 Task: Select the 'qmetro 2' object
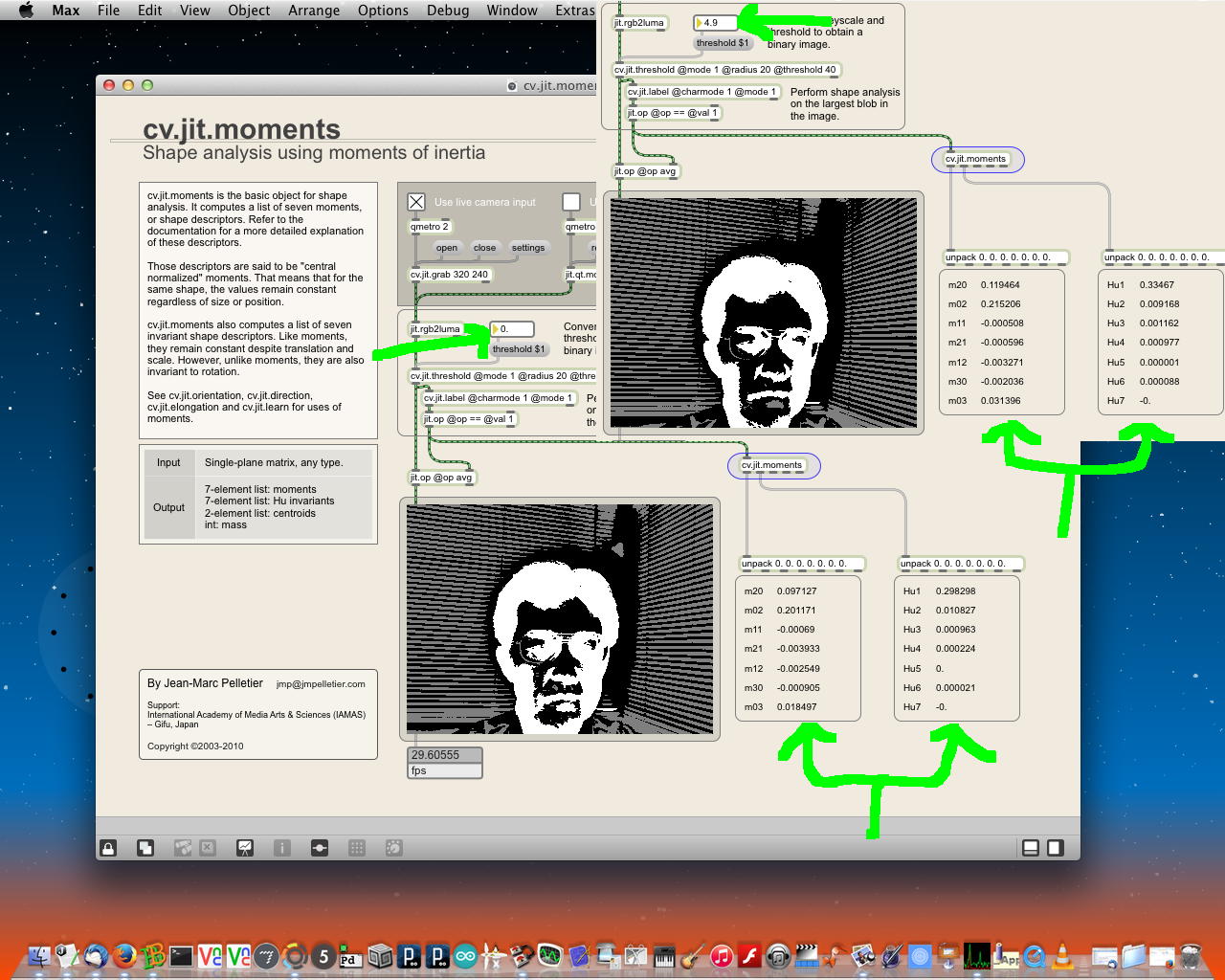(x=430, y=227)
